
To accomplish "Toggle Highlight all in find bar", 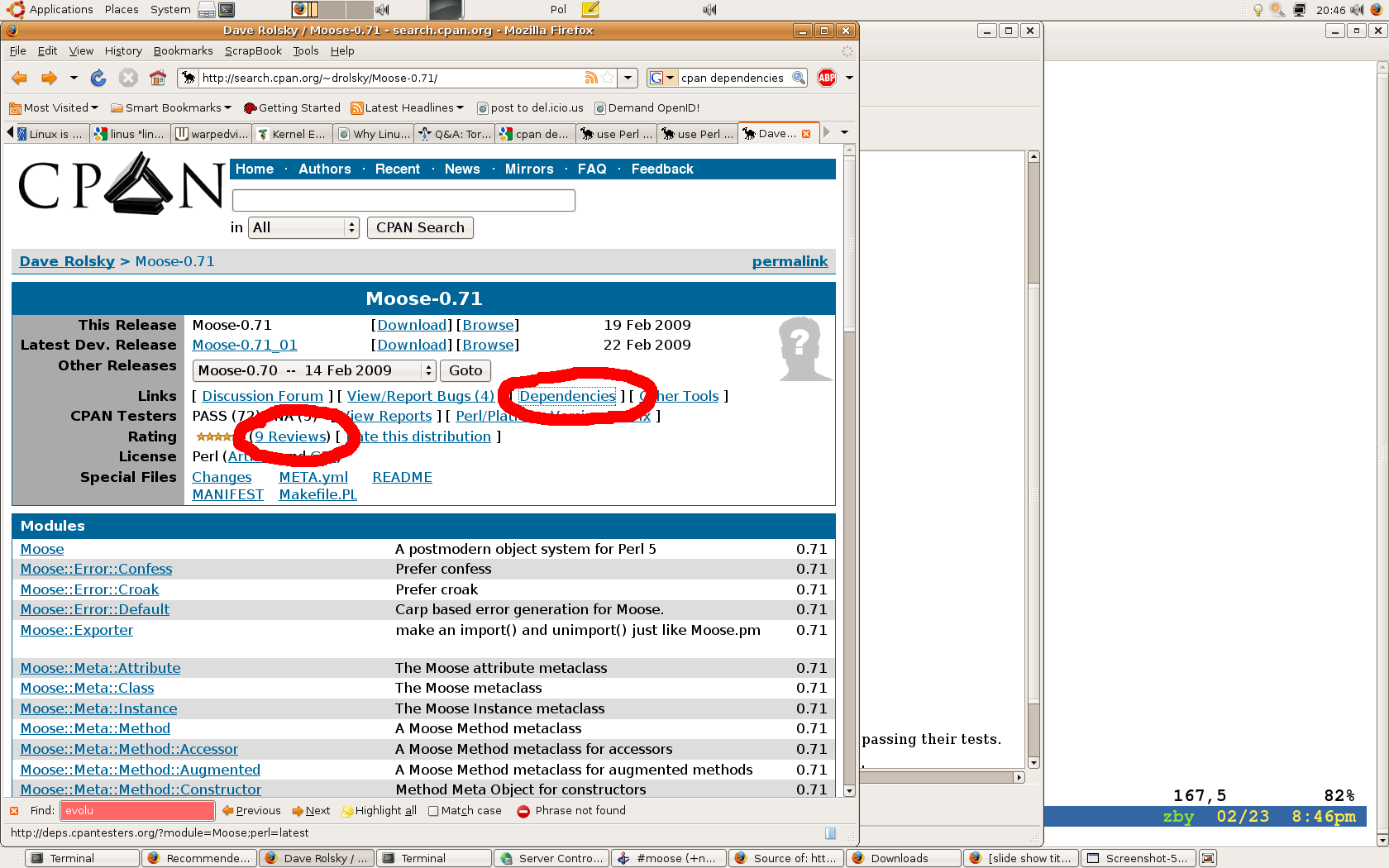I will pos(379,811).
